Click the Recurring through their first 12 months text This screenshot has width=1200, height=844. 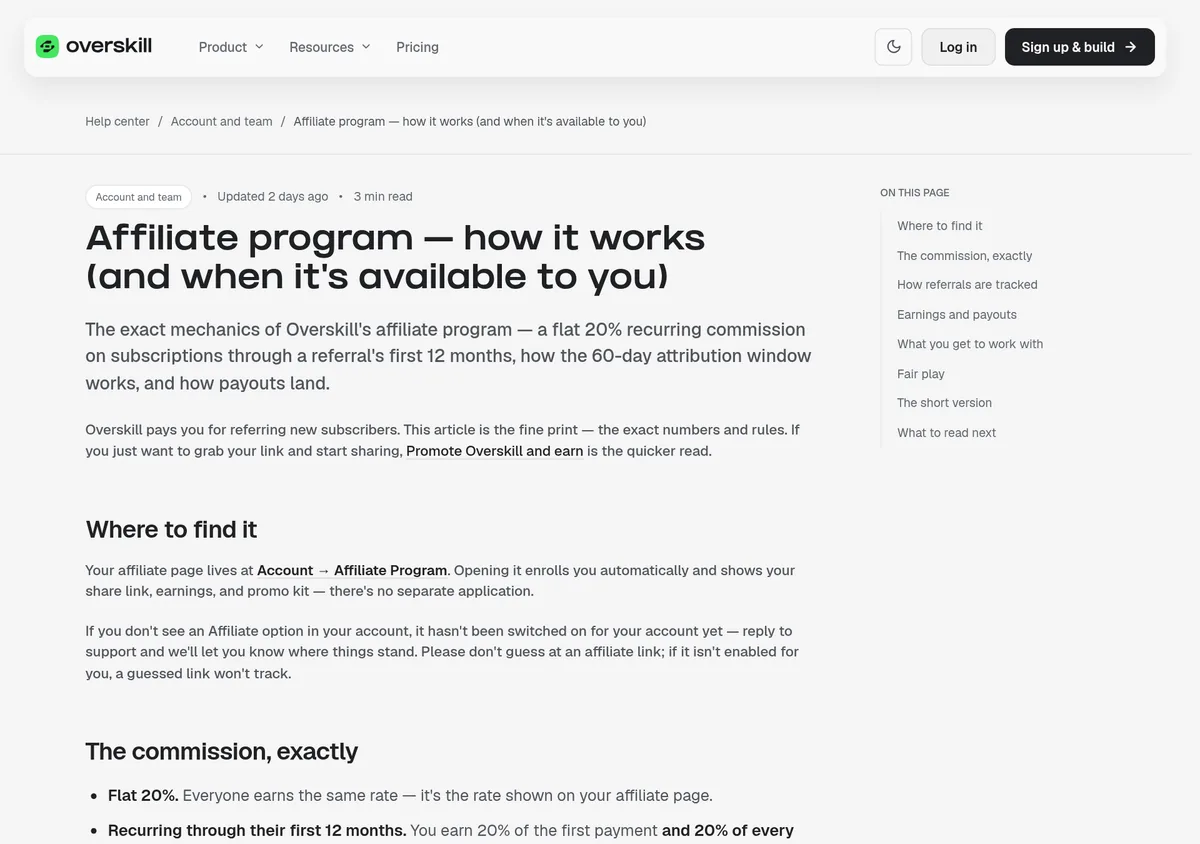(257, 830)
